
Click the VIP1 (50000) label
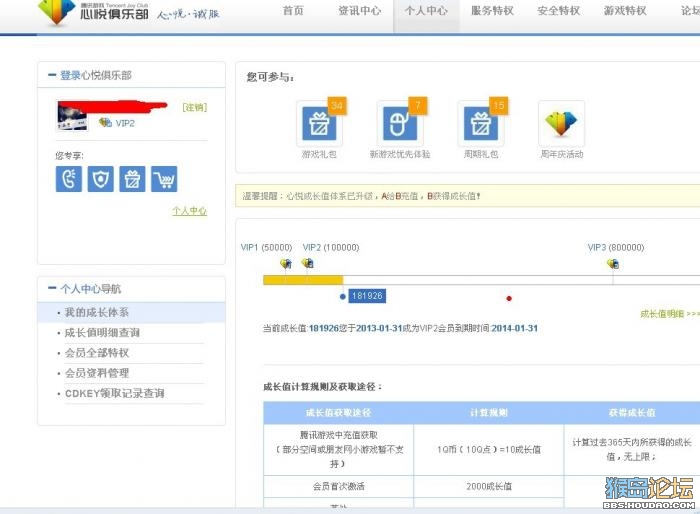click(x=267, y=247)
